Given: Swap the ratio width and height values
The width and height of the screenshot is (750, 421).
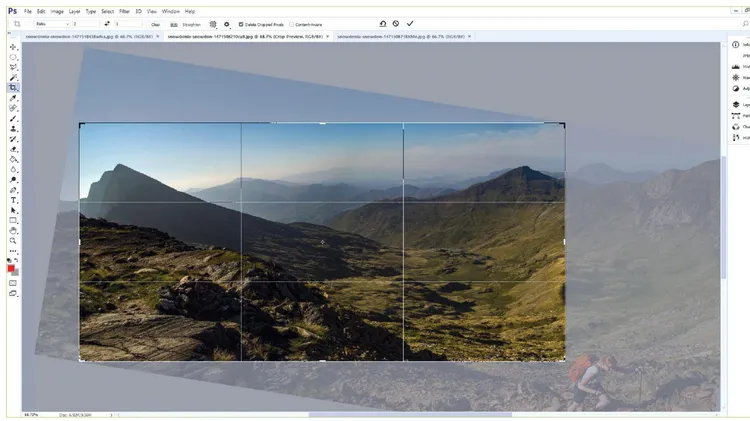Looking at the screenshot, I should point(107,23).
